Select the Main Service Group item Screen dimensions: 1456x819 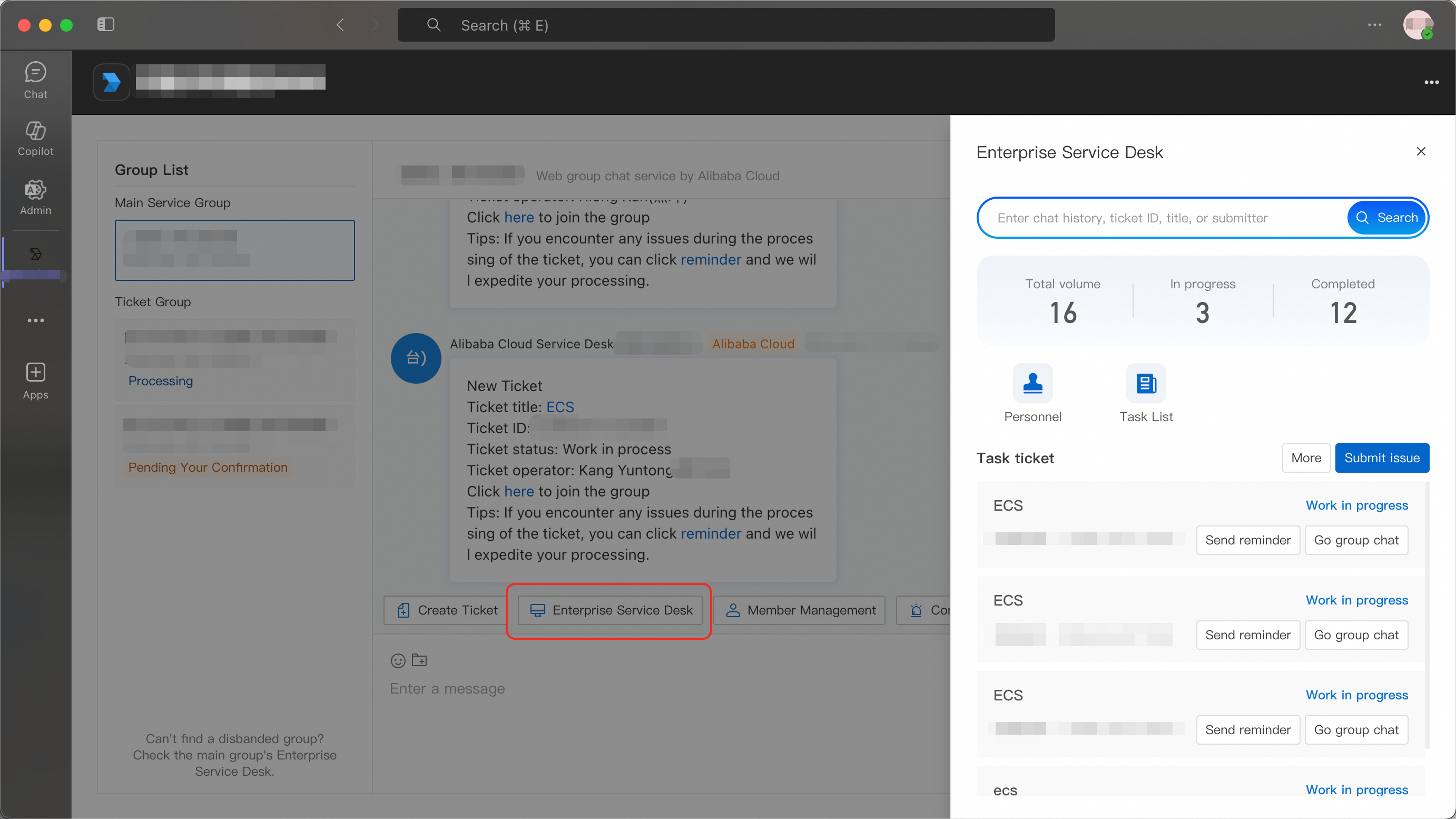pyautogui.click(x=234, y=250)
